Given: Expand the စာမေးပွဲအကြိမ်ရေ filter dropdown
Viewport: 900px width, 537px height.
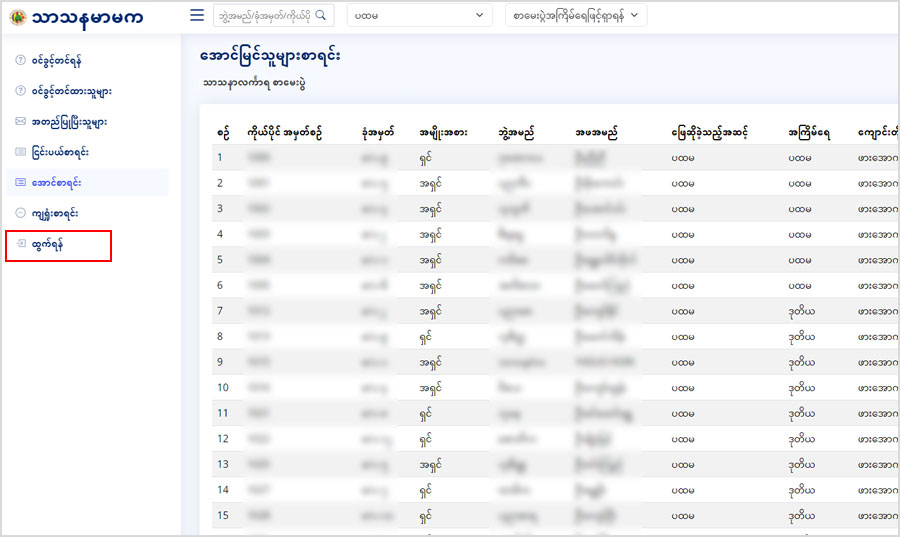Looking at the screenshot, I should coord(575,16).
